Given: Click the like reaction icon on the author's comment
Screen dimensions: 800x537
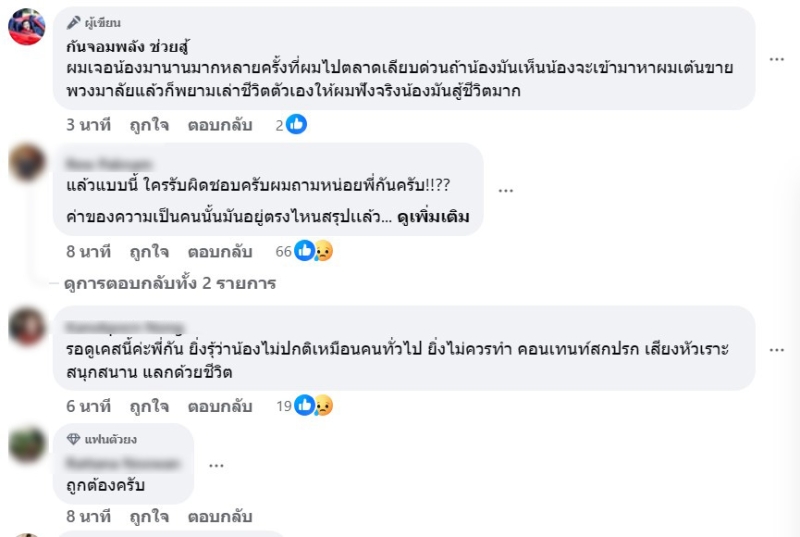Looking at the screenshot, I should click(x=296, y=125).
